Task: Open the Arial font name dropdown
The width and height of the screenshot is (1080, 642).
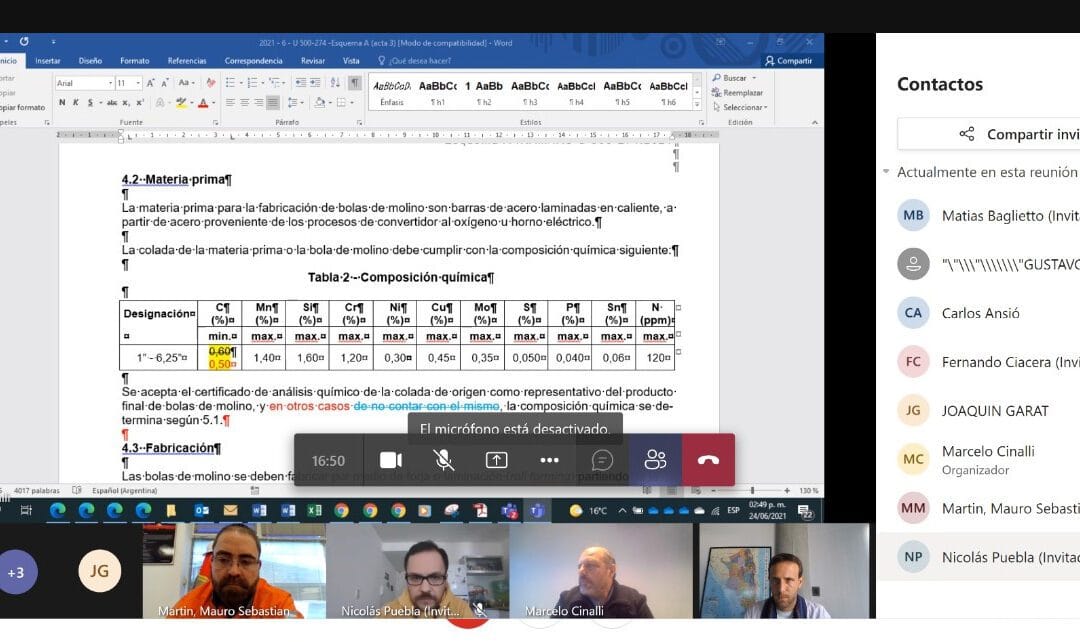Action: pos(110,83)
